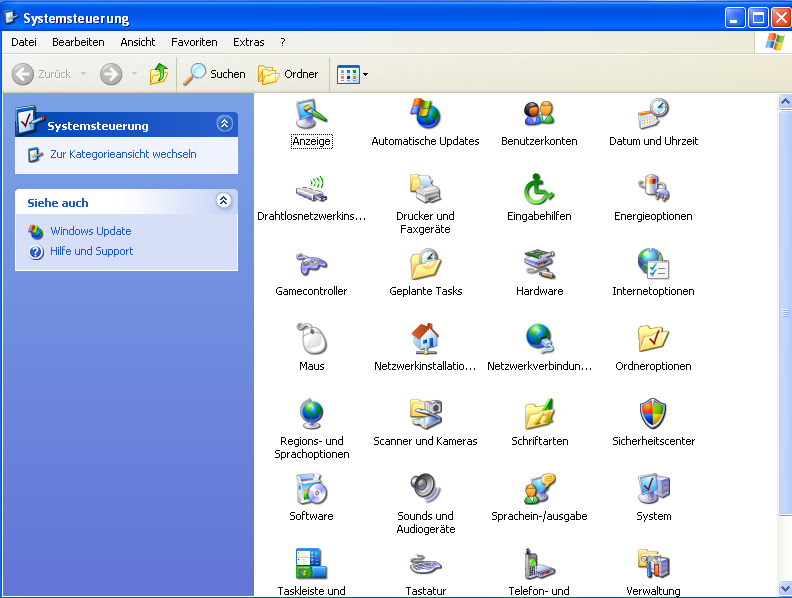The height and width of the screenshot is (598, 792).
Task: Open Drahtlosnetzwerkinstallation icon
Action: (312, 189)
